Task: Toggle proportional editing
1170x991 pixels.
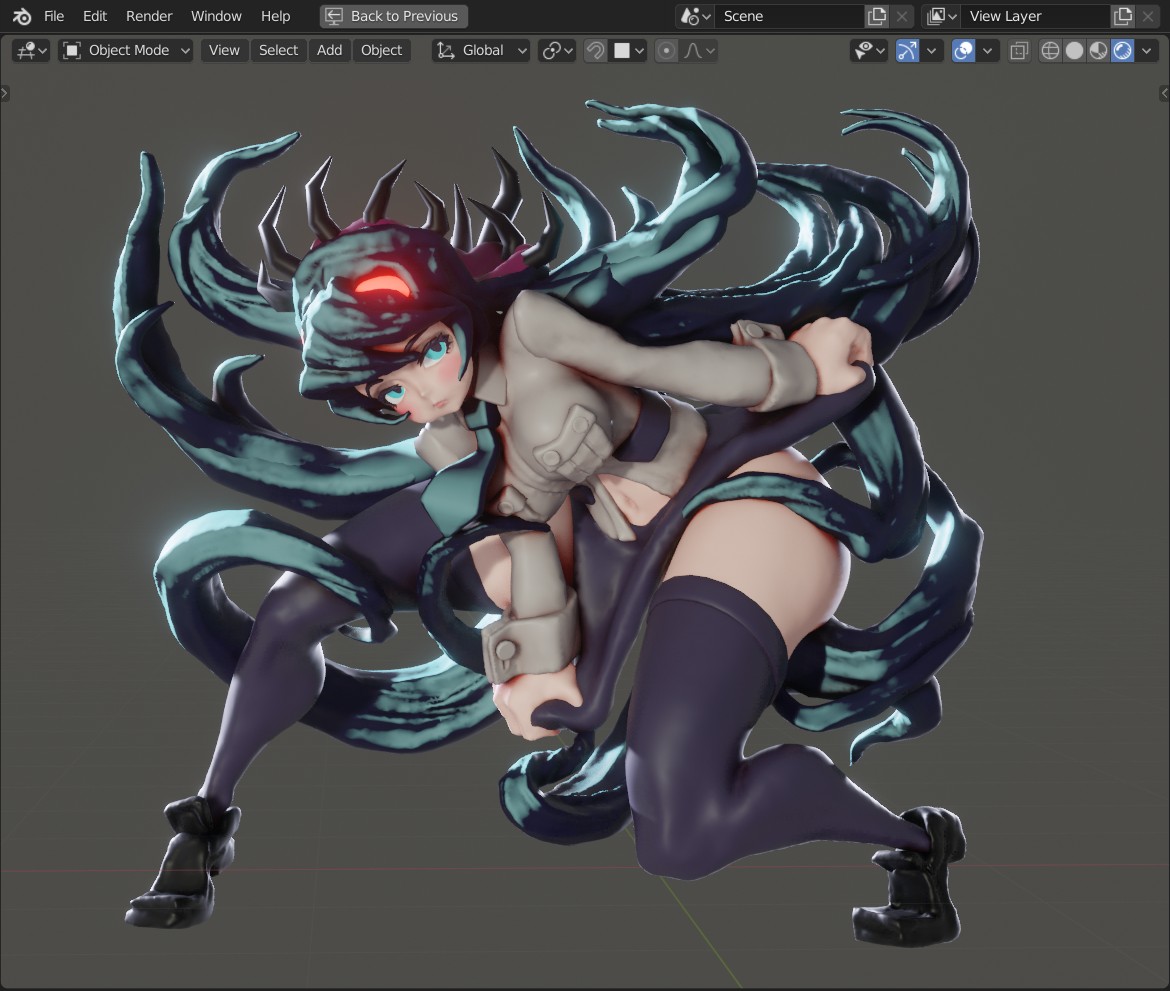Action: click(x=666, y=50)
